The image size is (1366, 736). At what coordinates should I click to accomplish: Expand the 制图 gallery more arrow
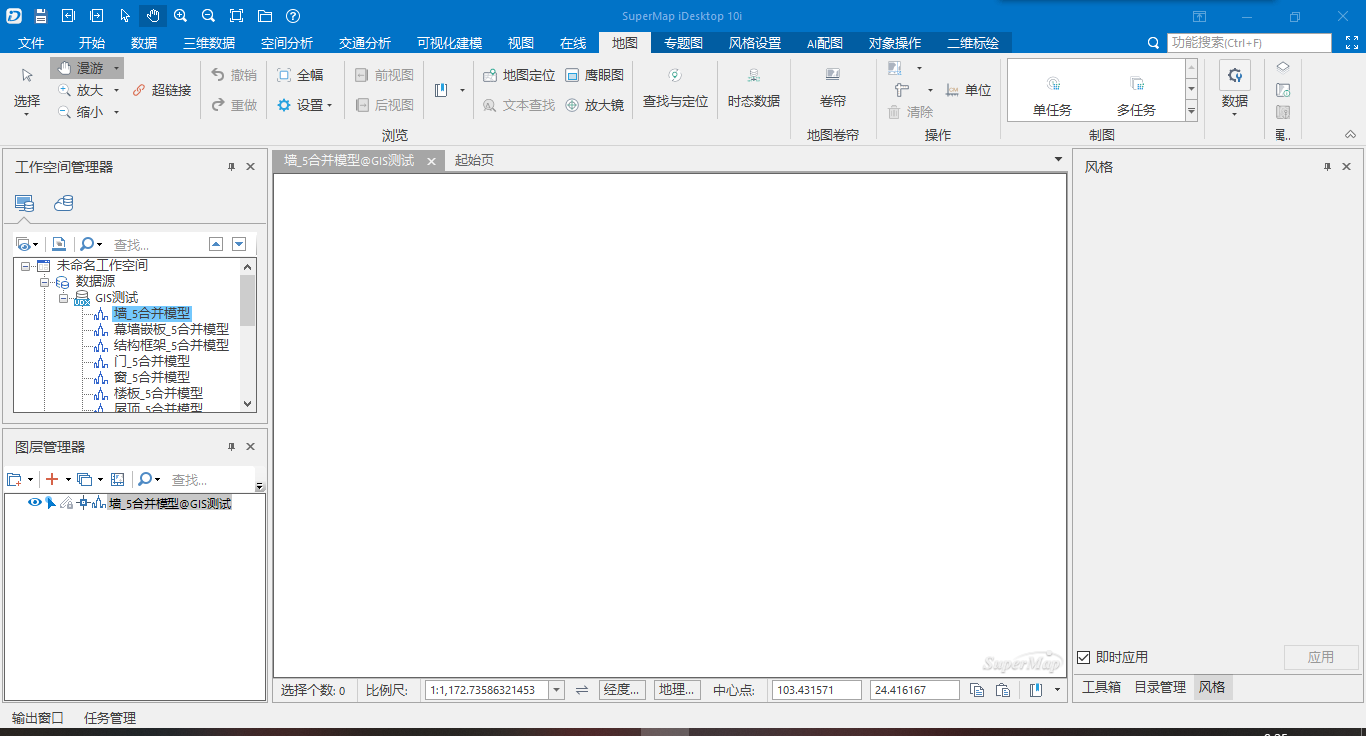click(x=1191, y=113)
